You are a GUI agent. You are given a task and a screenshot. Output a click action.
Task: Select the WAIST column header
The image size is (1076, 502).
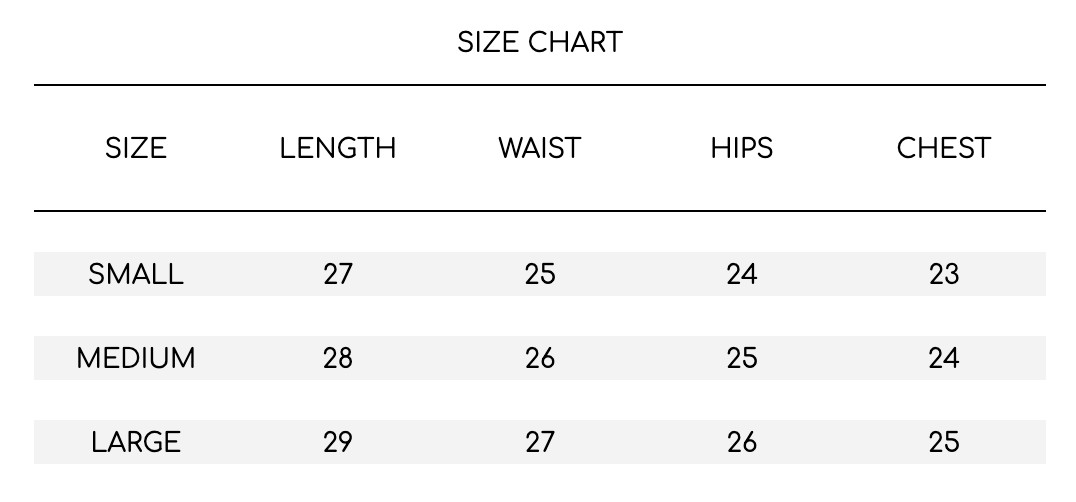tap(539, 149)
